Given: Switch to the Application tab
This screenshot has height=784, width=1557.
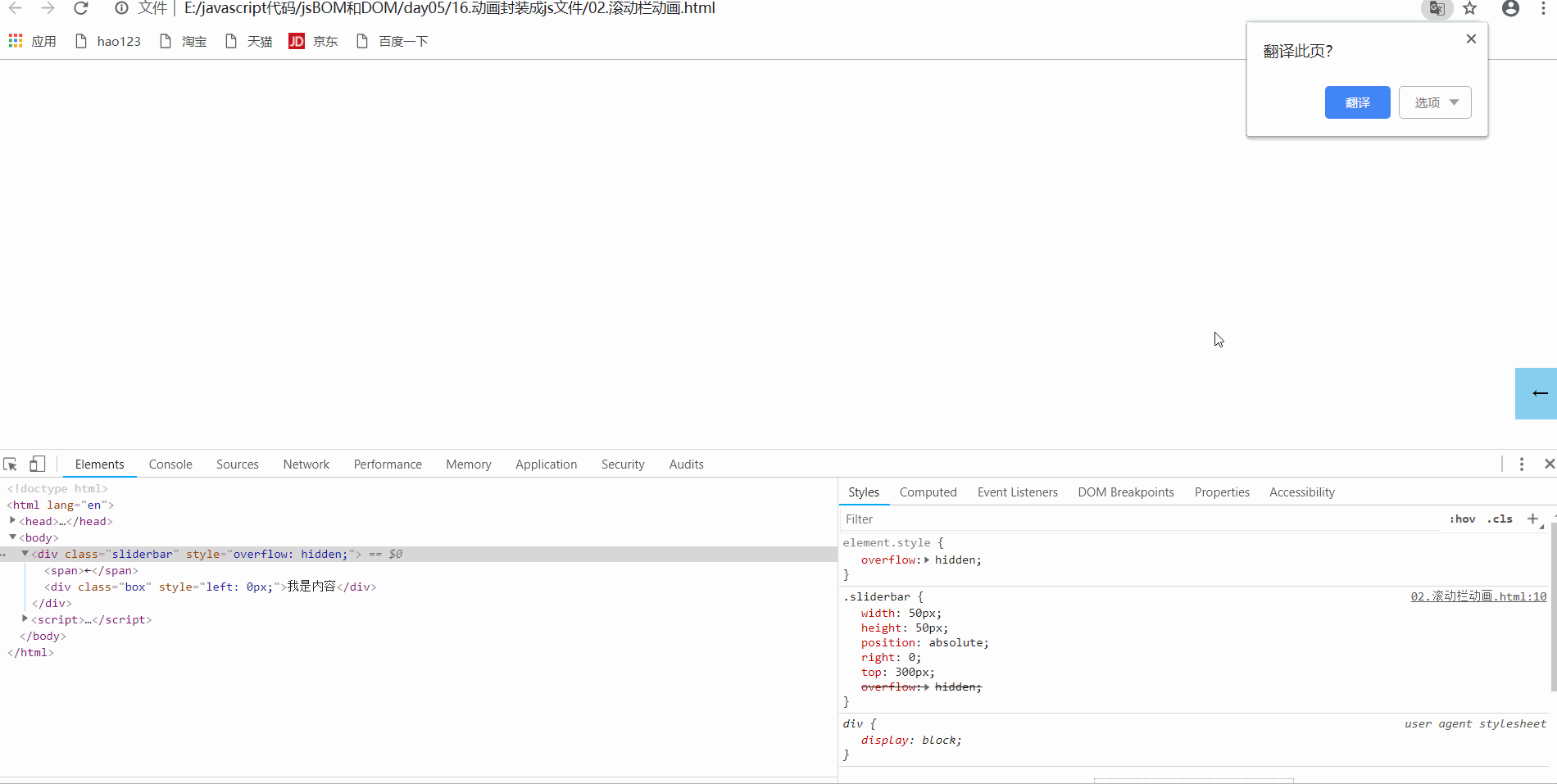Looking at the screenshot, I should 547,465.
